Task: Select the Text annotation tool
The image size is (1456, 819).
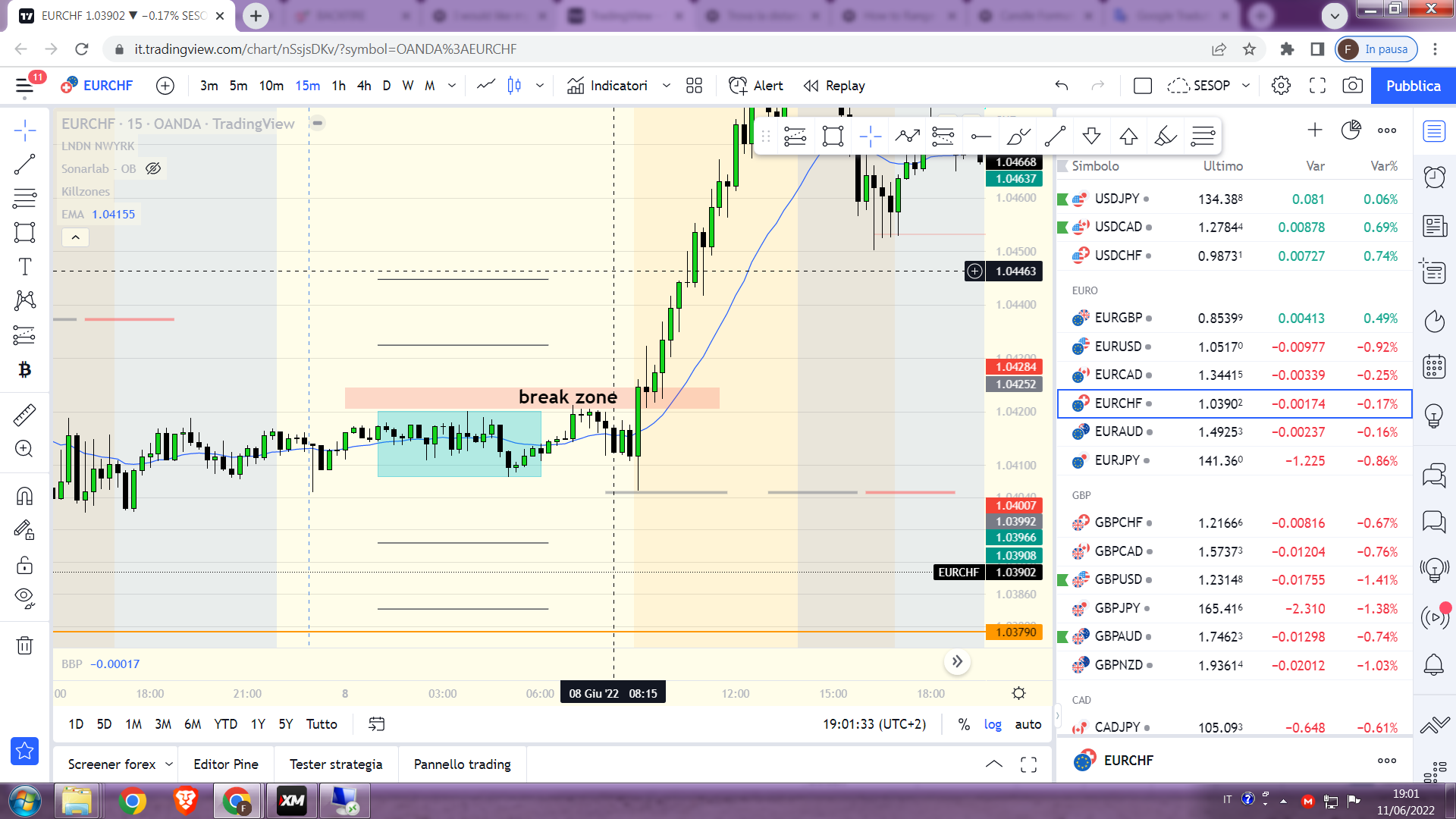Action: (x=25, y=267)
